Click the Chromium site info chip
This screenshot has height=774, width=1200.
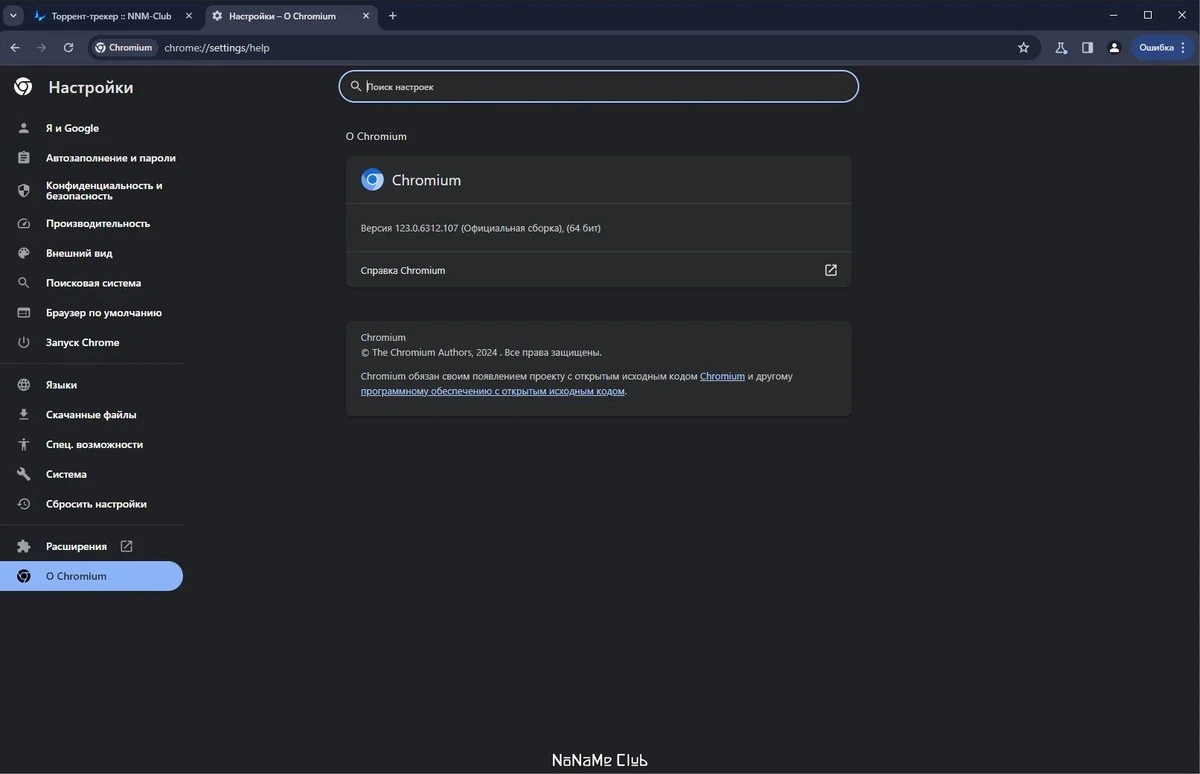tap(124, 47)
